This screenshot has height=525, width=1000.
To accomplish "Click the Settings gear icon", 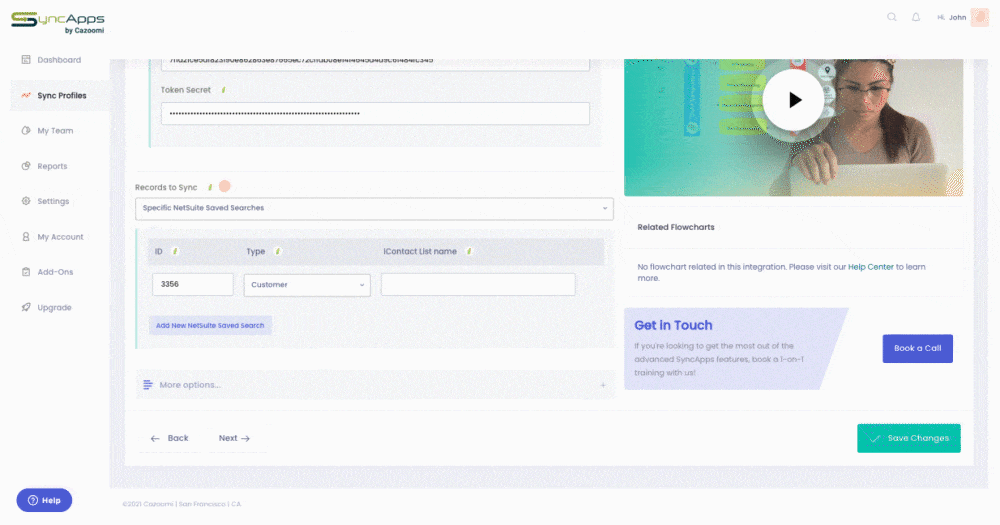I will pos(26,201).
